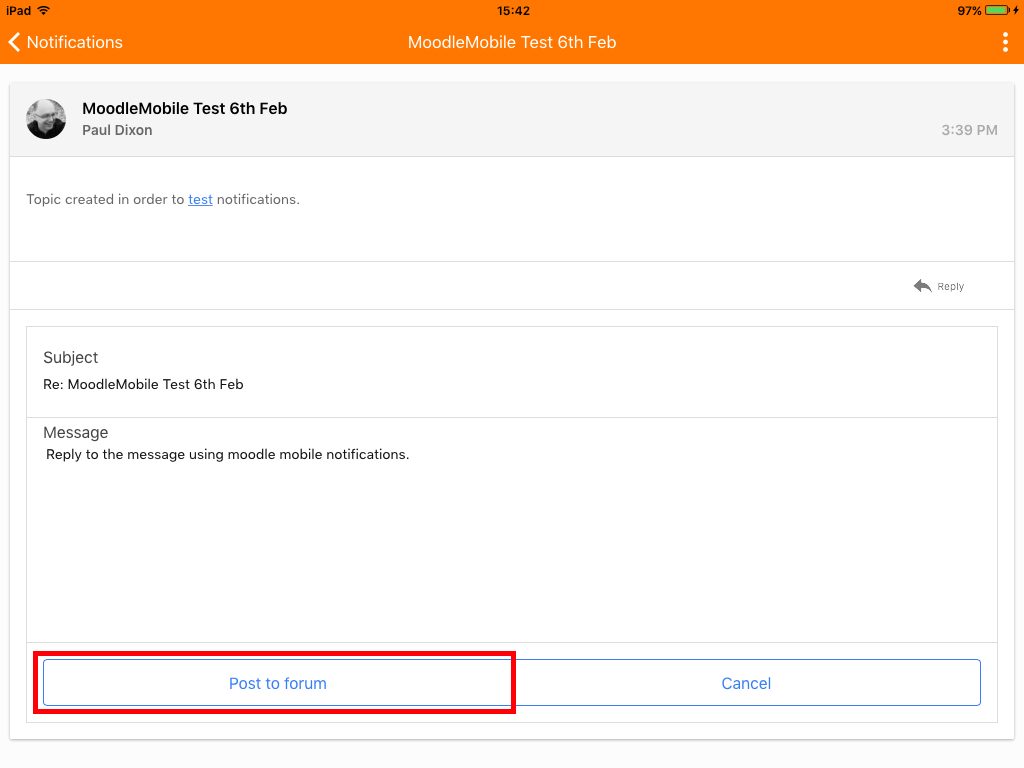
Task: Tap the battery icon in status bar
Action: click(998, 10)
